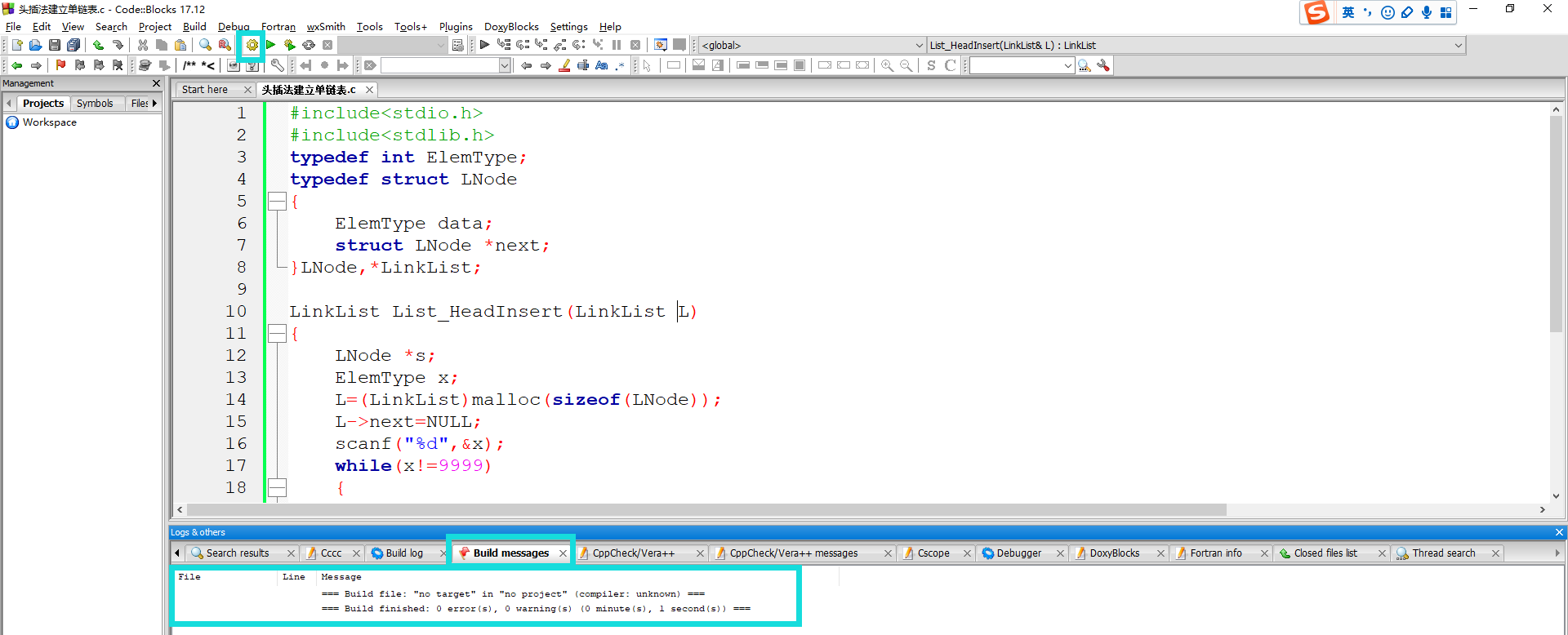This screenshot has height=635, width=1568.
Task: Save the current file using the floppy icon
Action: pos(54,45)
